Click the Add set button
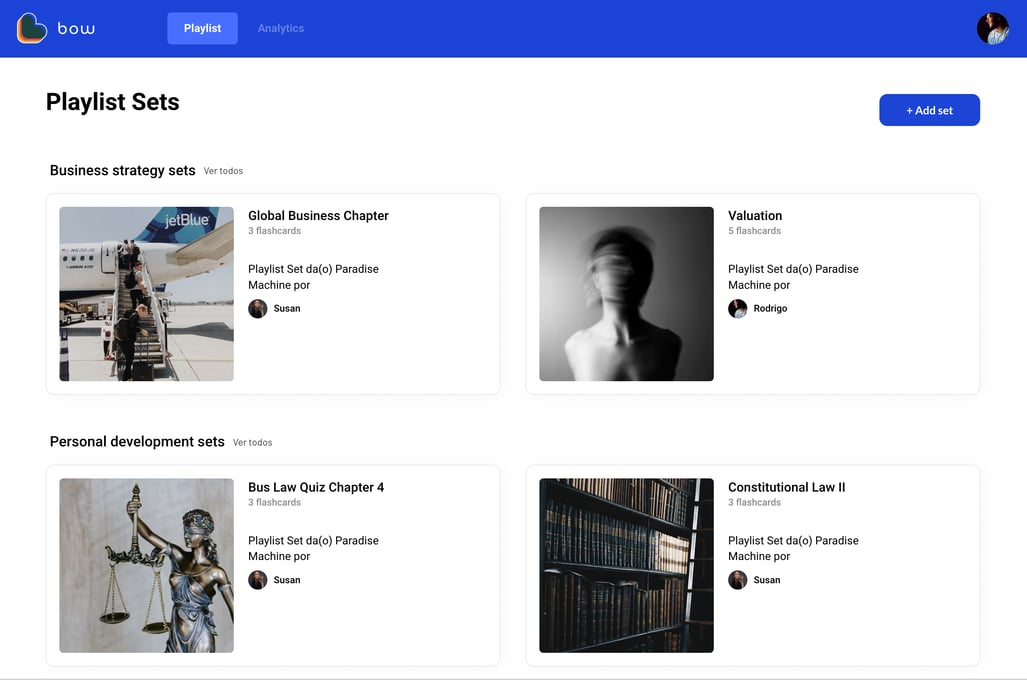 pos(929,110)
